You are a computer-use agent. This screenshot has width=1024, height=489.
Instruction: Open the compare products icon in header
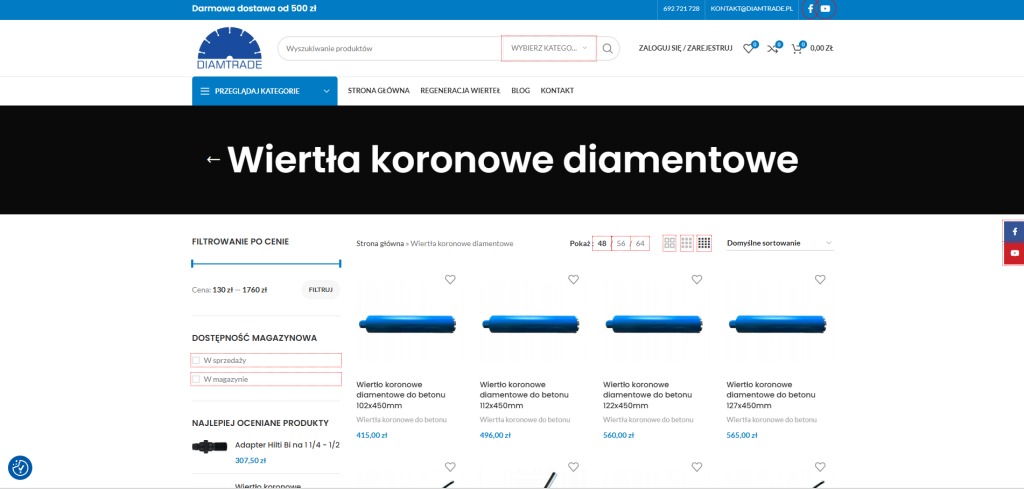[x=772, y=48]
